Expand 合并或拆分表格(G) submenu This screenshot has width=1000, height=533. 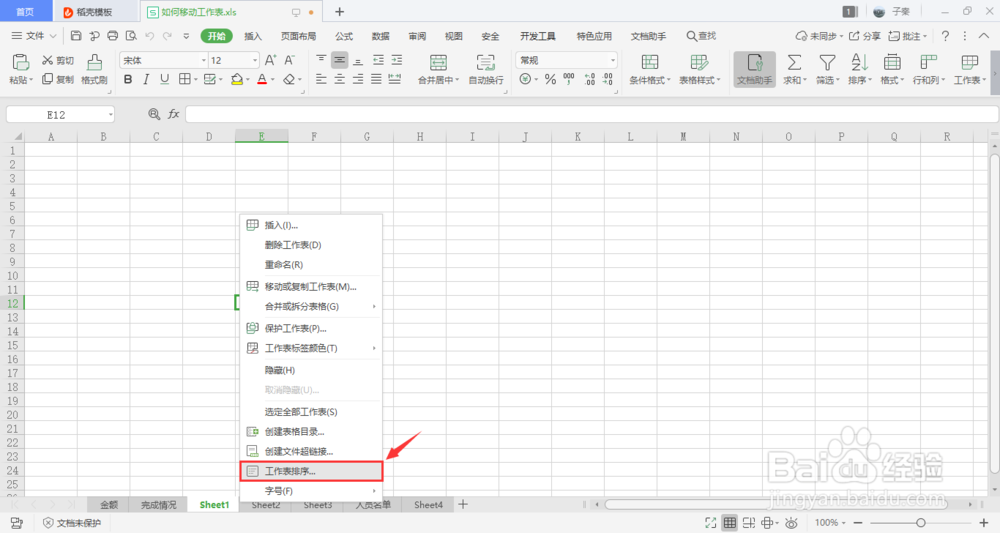click(311, 307)
